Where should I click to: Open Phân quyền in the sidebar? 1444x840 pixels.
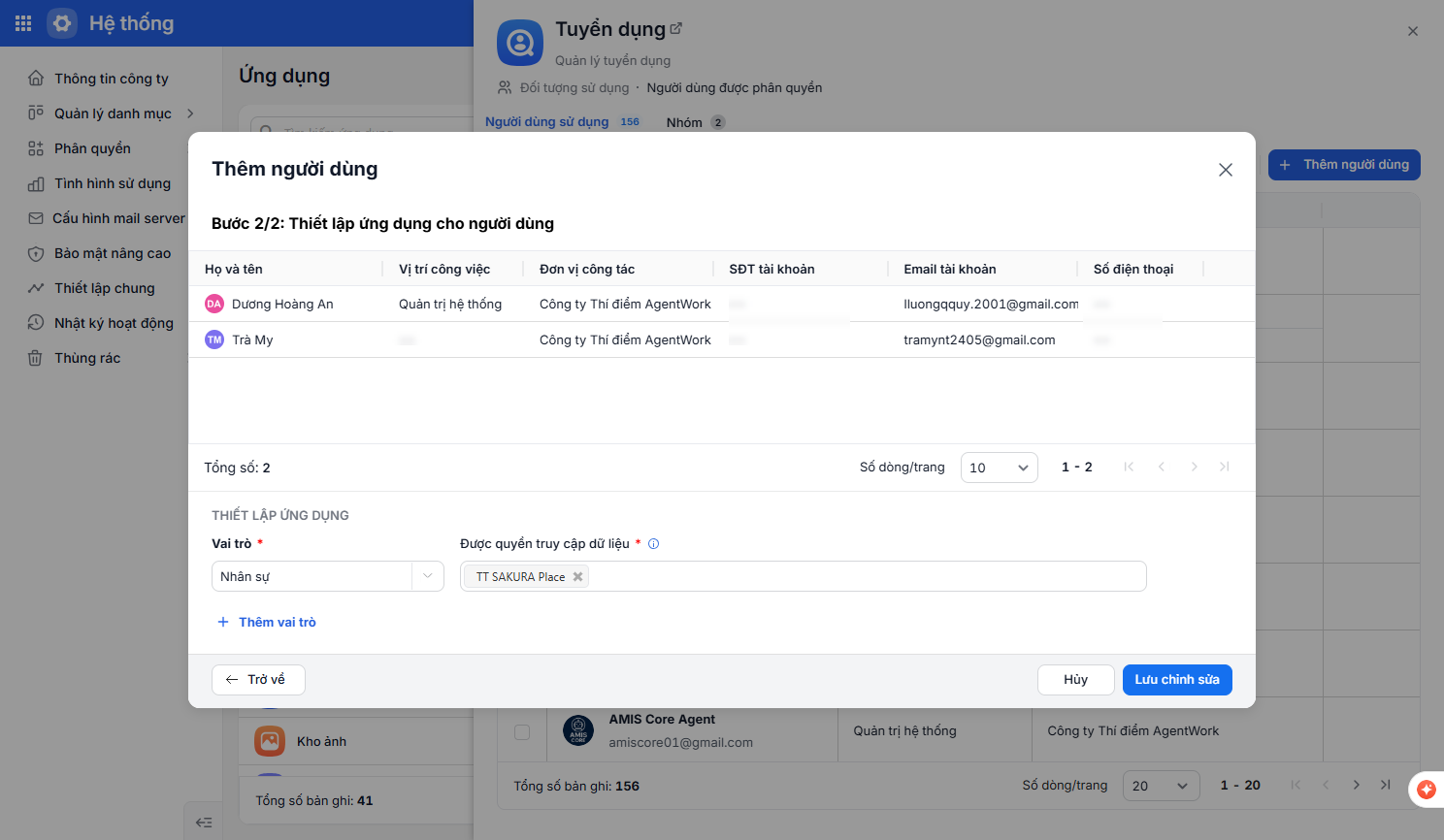[x=92, y=148]
